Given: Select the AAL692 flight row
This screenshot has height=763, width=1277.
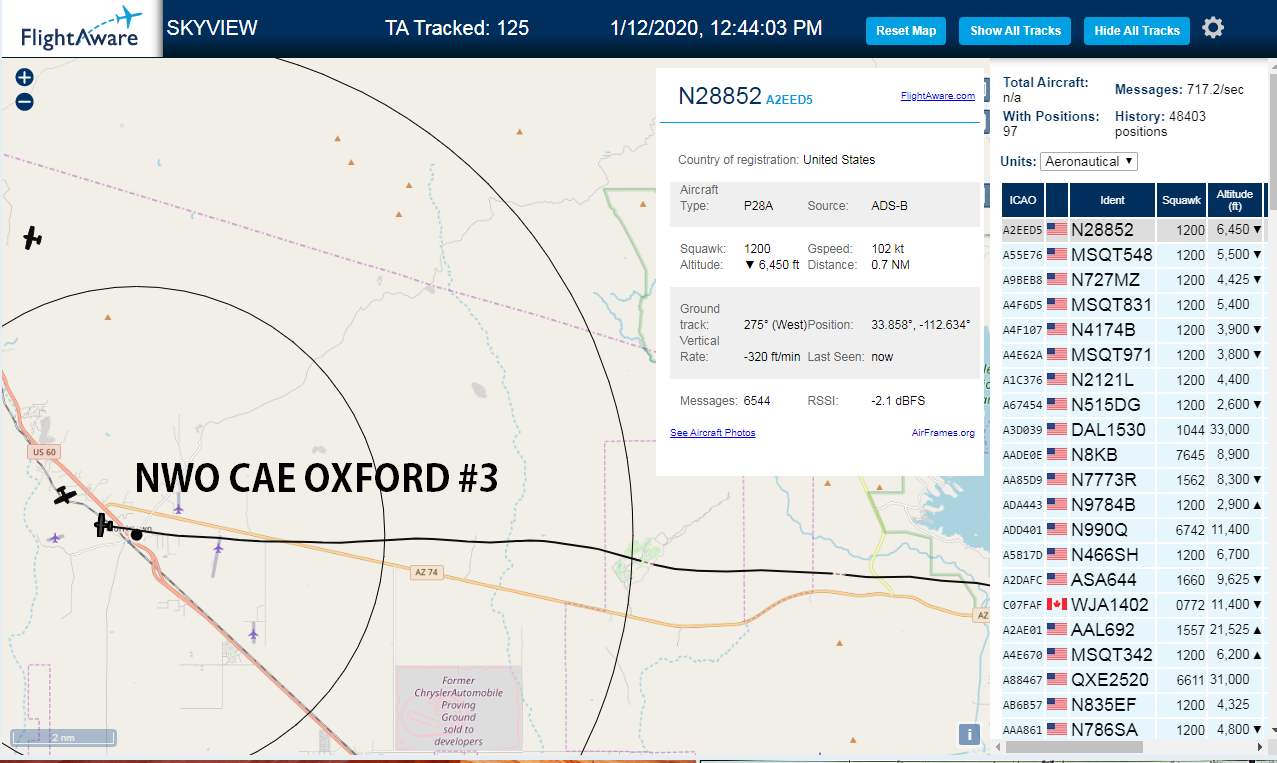Looking at the screenshot, I should (1133, 629).
